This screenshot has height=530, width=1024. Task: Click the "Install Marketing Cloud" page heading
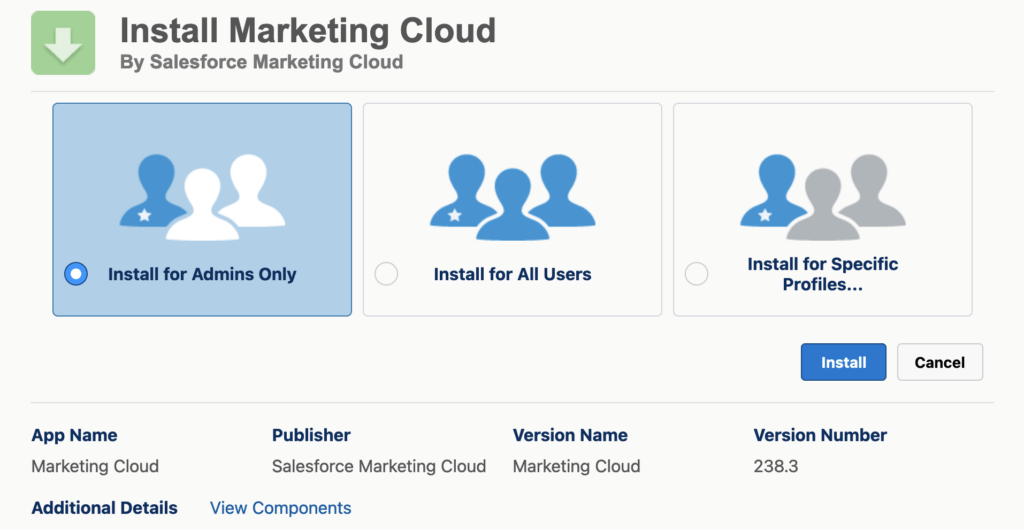point(307,30)
